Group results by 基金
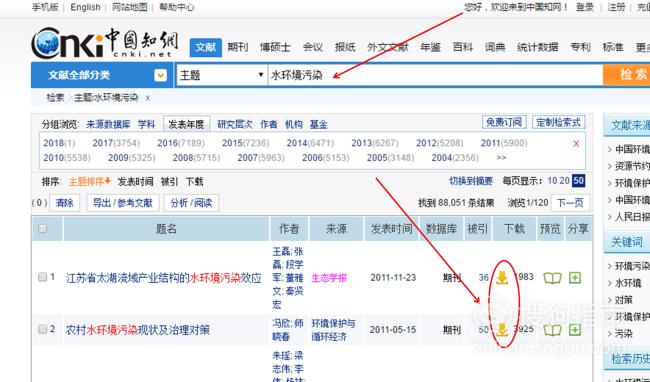Image resolution: width=650 pixels, height=382 pixels. click(318, 124)
